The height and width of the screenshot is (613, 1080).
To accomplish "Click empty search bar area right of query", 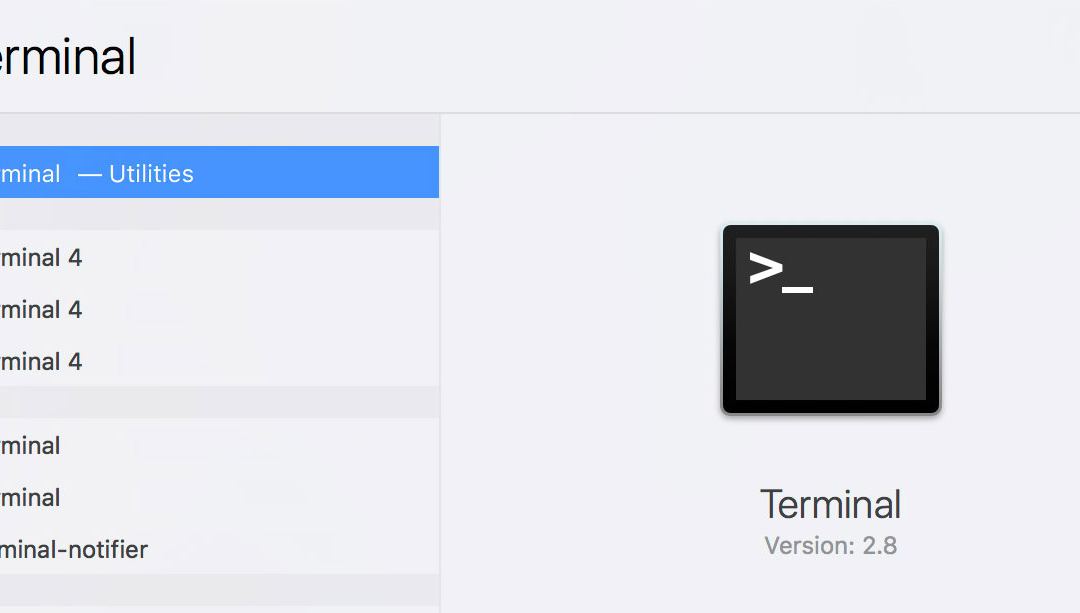I will tap(600, 57).
